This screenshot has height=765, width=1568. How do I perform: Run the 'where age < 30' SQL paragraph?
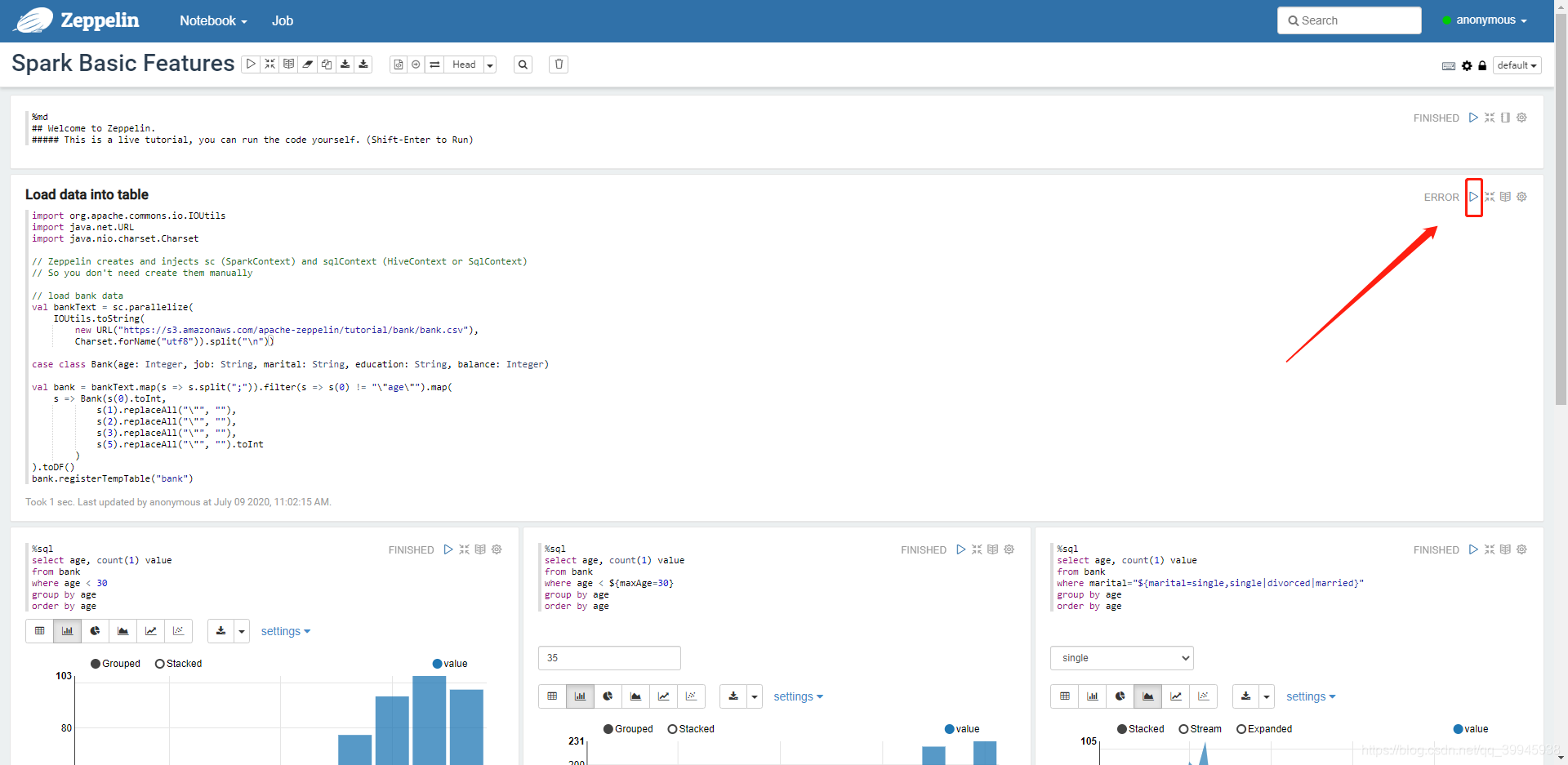[448, 549]
